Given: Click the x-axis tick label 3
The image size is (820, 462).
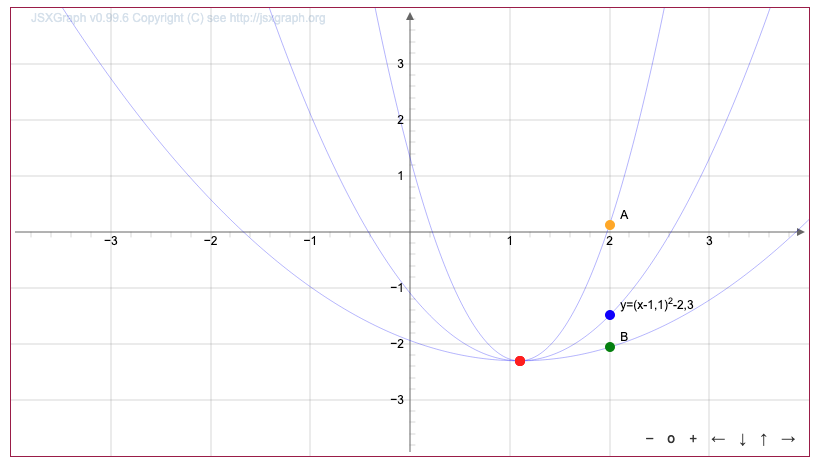Looking at the screenshot, I should [709, 242].
